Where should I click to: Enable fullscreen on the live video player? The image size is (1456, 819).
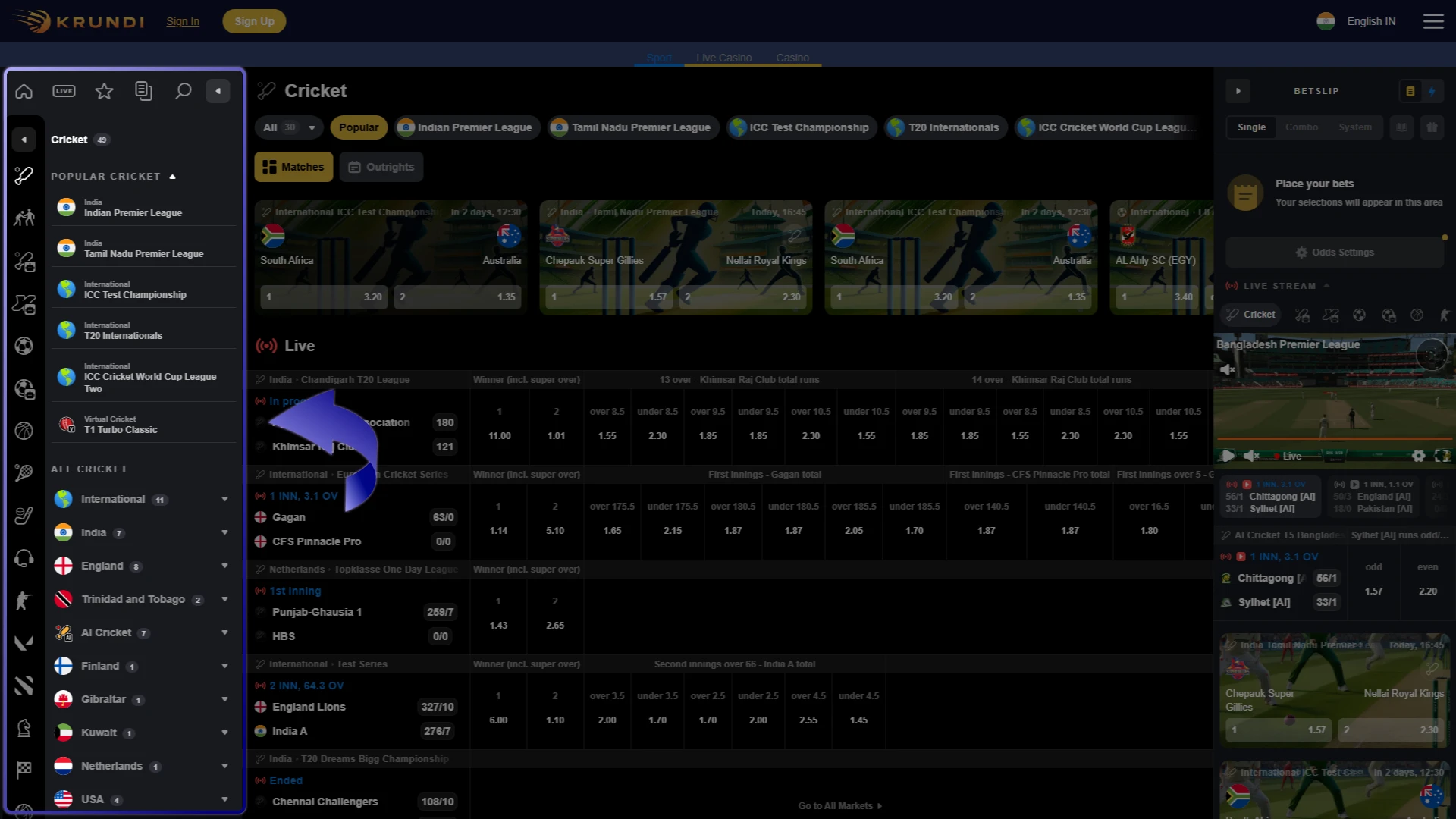coord(1442,456)
